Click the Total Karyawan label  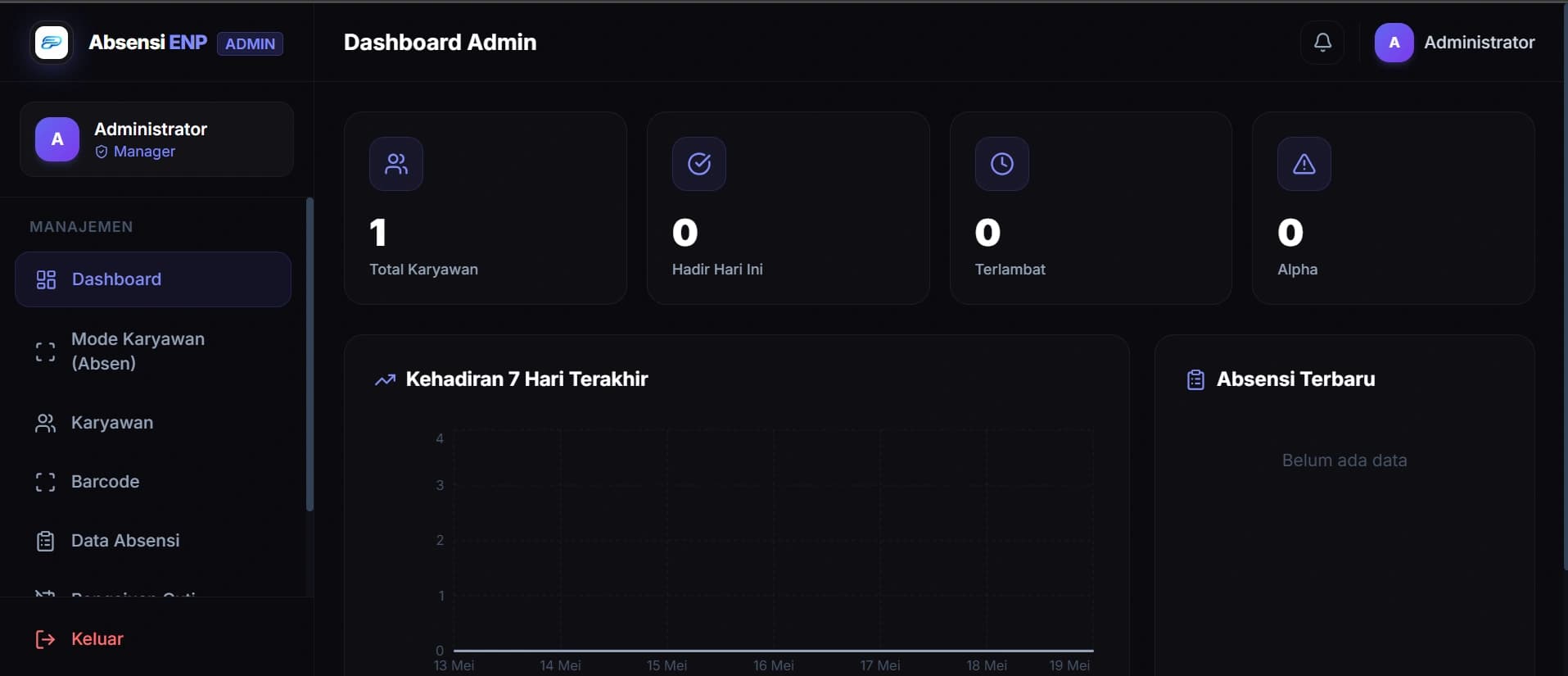pos(423,270)
